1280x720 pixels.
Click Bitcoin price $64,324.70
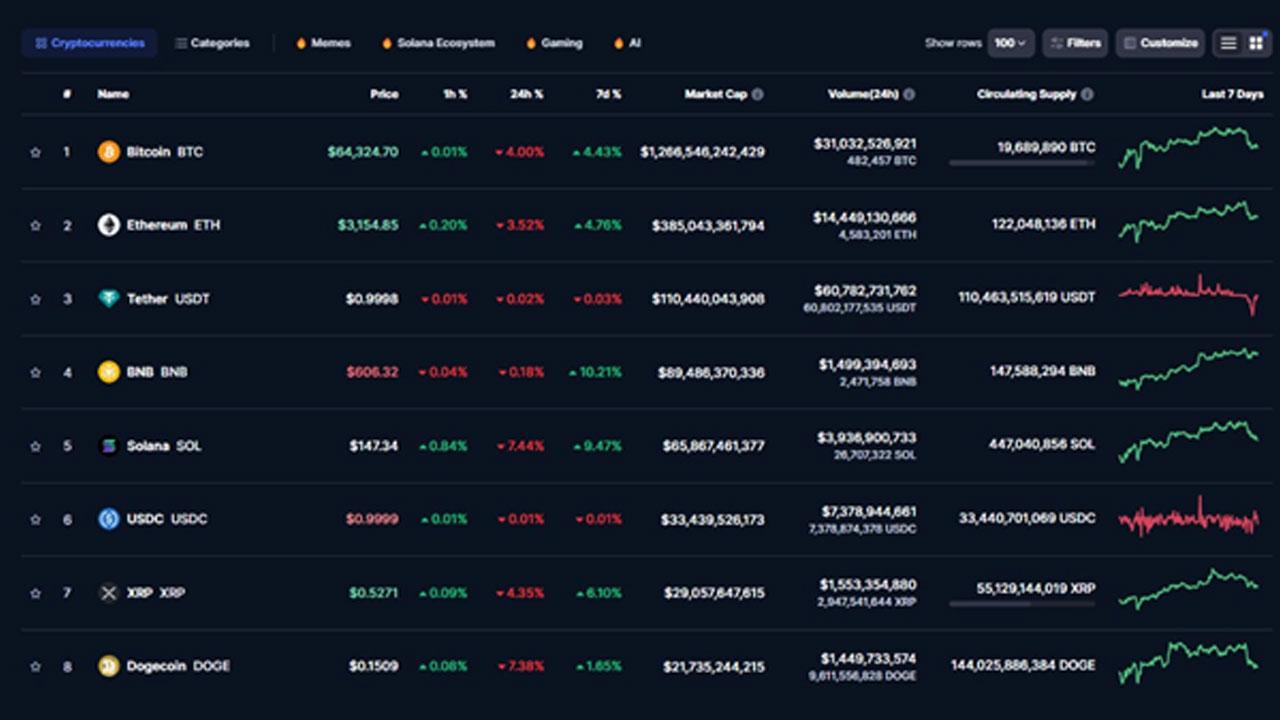363,152
